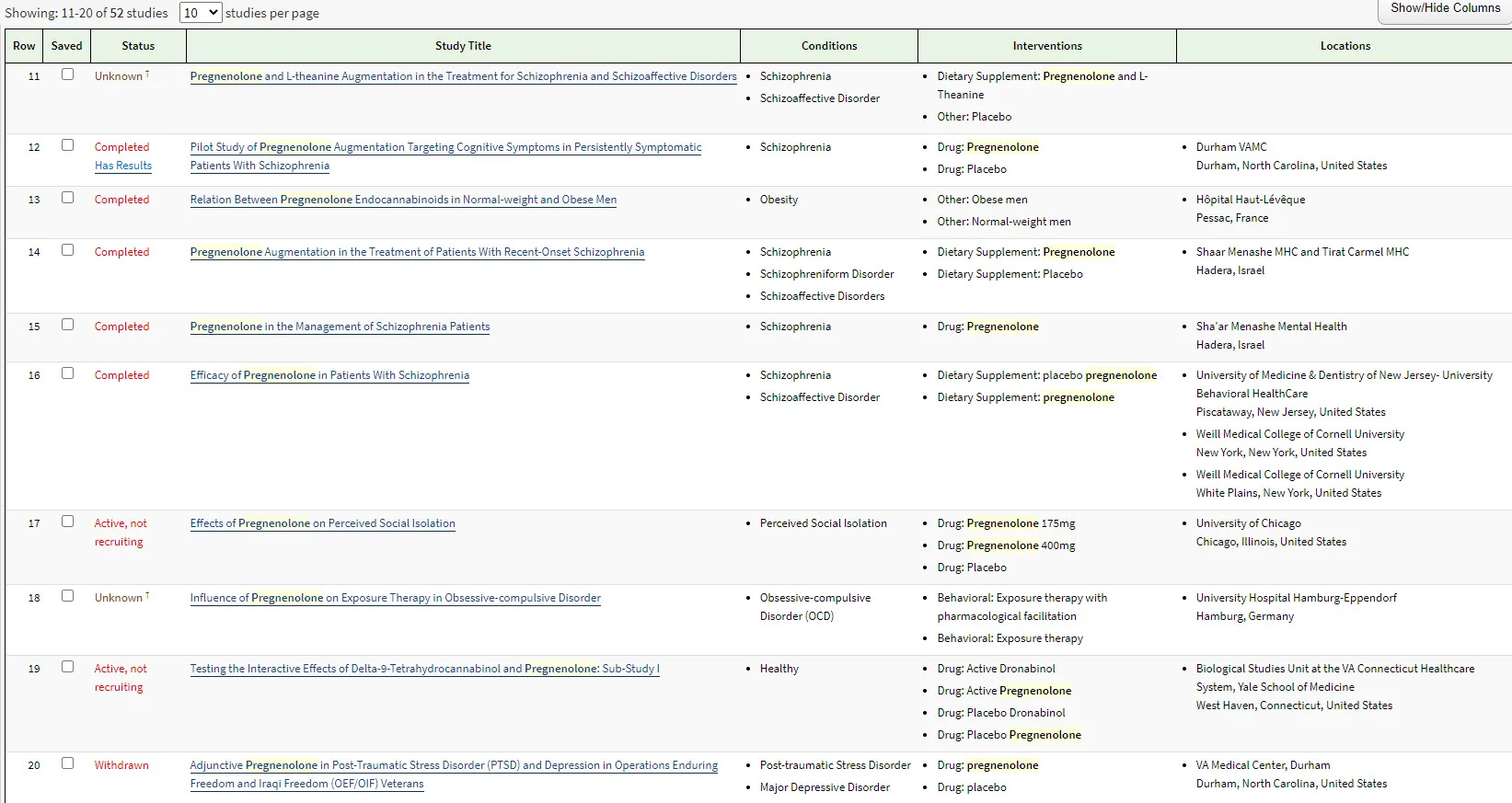Click the University of Chicago location
The width and height of the screenshot is (1512, 803).
[x=1249, y=523]
